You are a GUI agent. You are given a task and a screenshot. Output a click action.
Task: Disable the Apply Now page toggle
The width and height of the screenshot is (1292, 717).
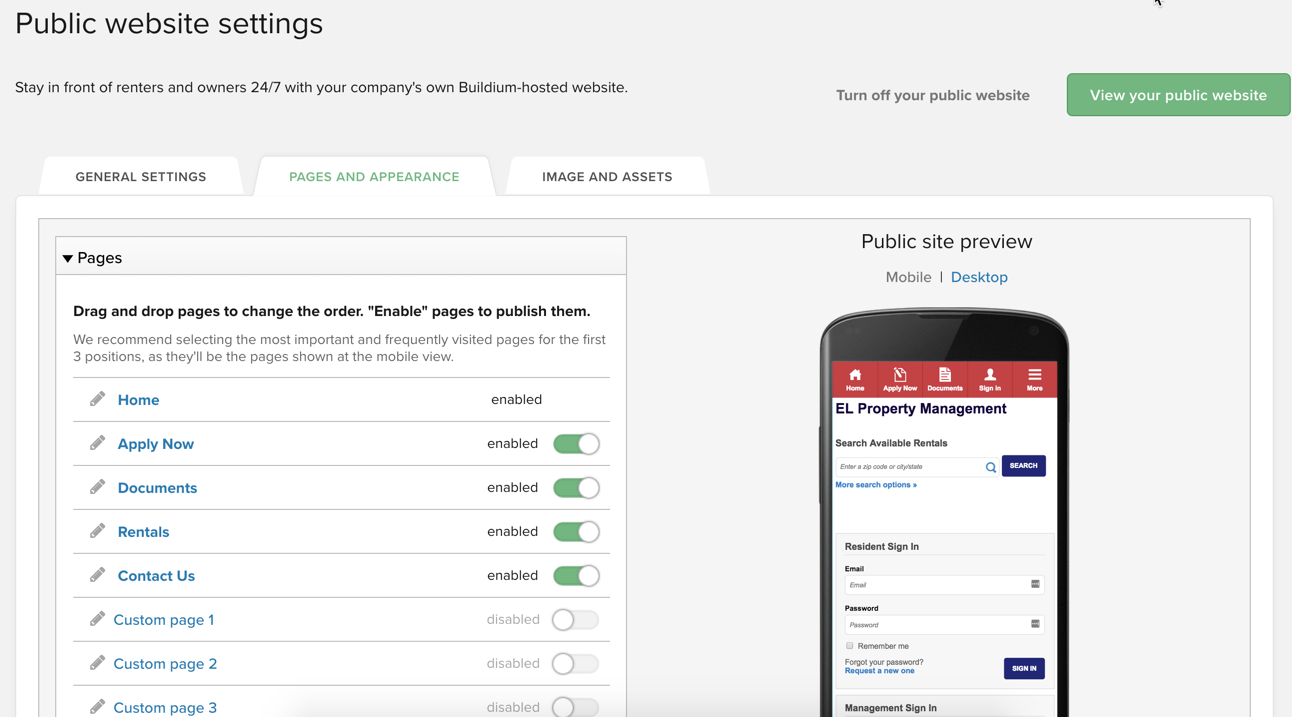[576, 443]
